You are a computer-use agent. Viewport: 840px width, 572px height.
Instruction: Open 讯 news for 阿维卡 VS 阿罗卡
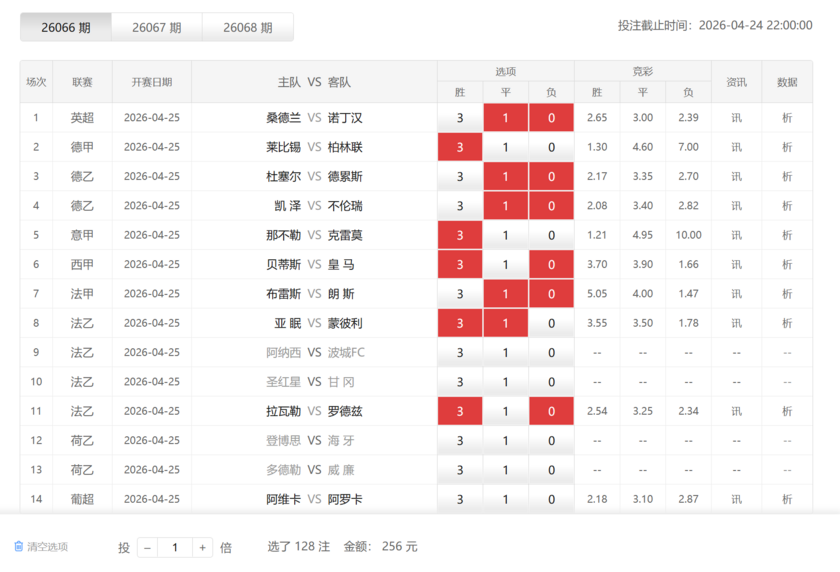click(x=737, y=499)
